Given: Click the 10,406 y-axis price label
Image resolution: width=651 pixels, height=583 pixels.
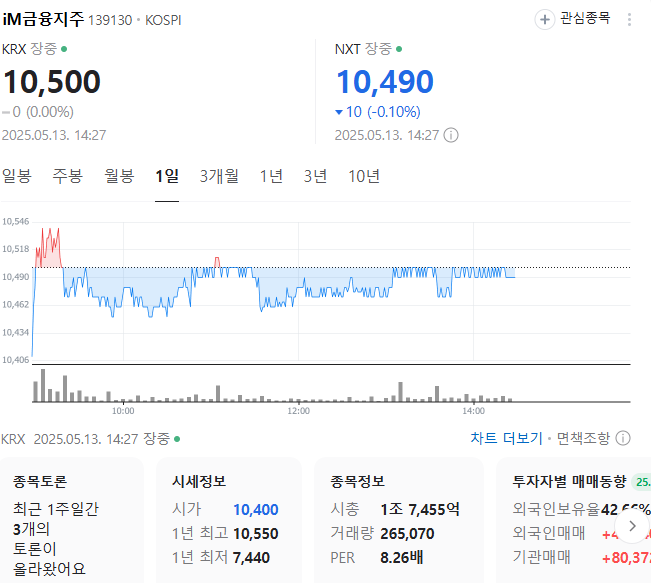Looking at the screenshot, I should (x=16, y=360).
